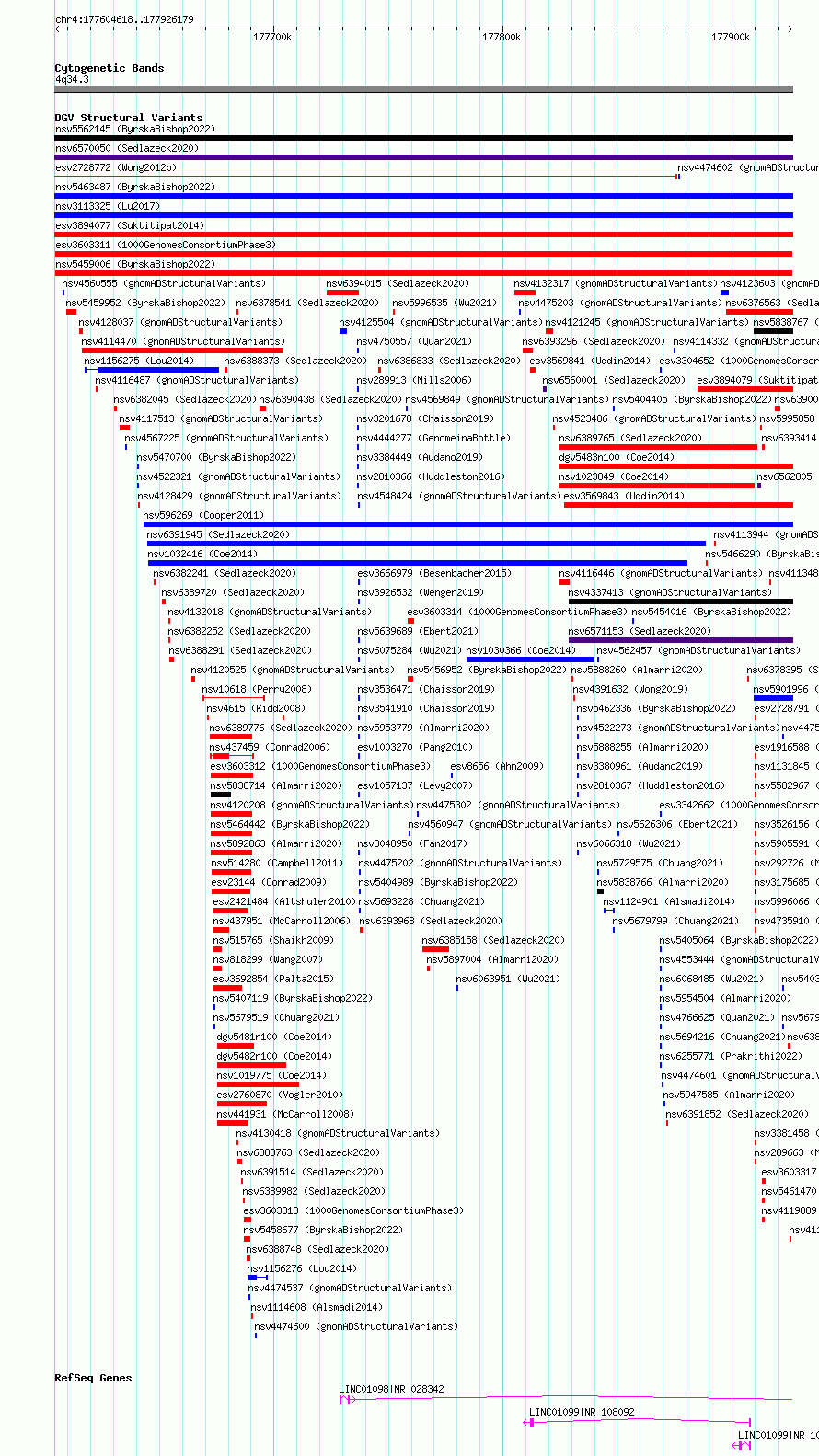The height and width of the screenshot is (1456, 819).
Task: Click nsv4128037 gnomAD variant label
Action: pyautogui.click(x=180, y=322)
